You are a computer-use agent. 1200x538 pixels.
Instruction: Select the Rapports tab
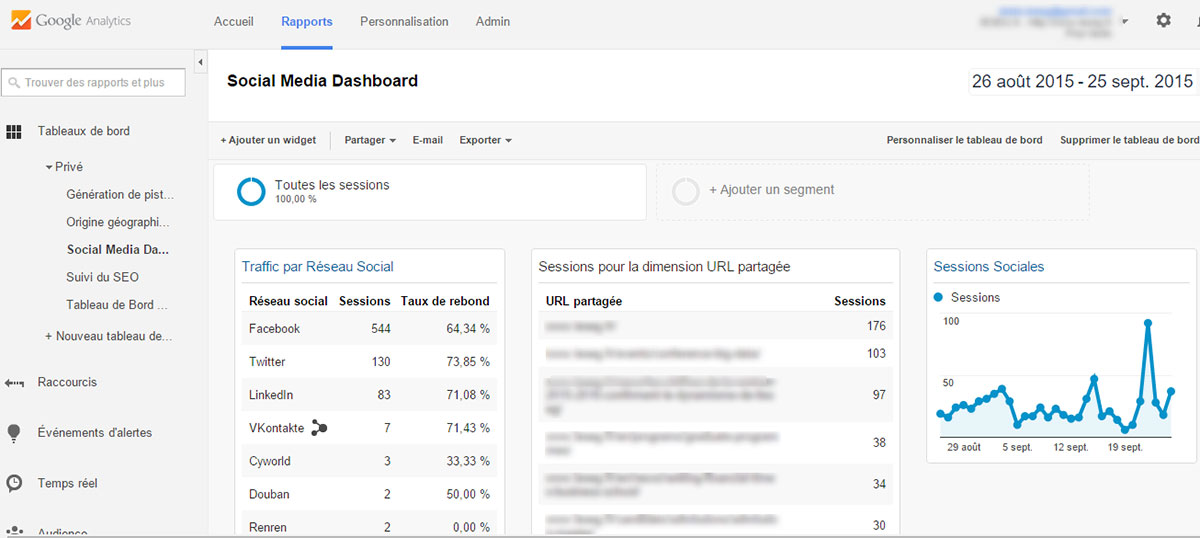pyautogui.click(x=307, y=21)
